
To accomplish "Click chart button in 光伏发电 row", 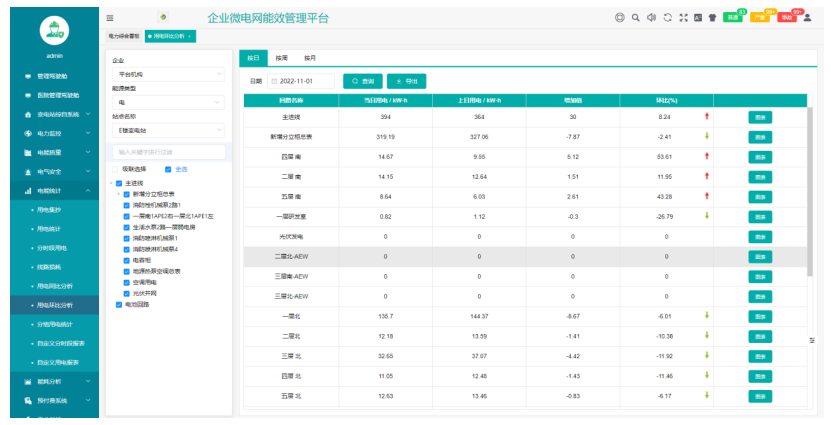I will [x=760, y=237].
